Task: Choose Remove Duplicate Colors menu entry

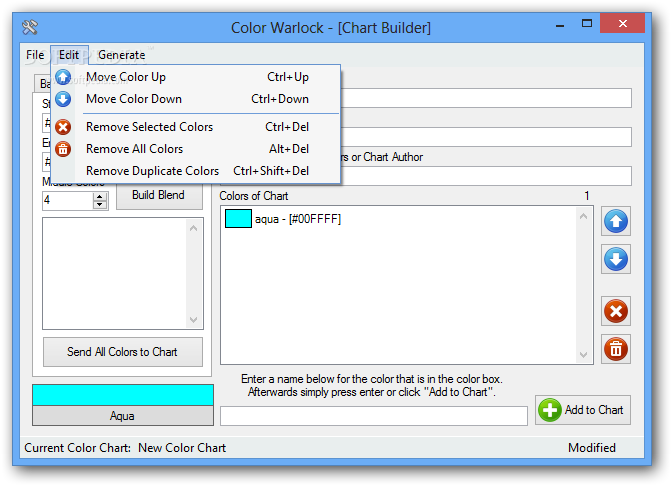Action: tap(196, 171)
